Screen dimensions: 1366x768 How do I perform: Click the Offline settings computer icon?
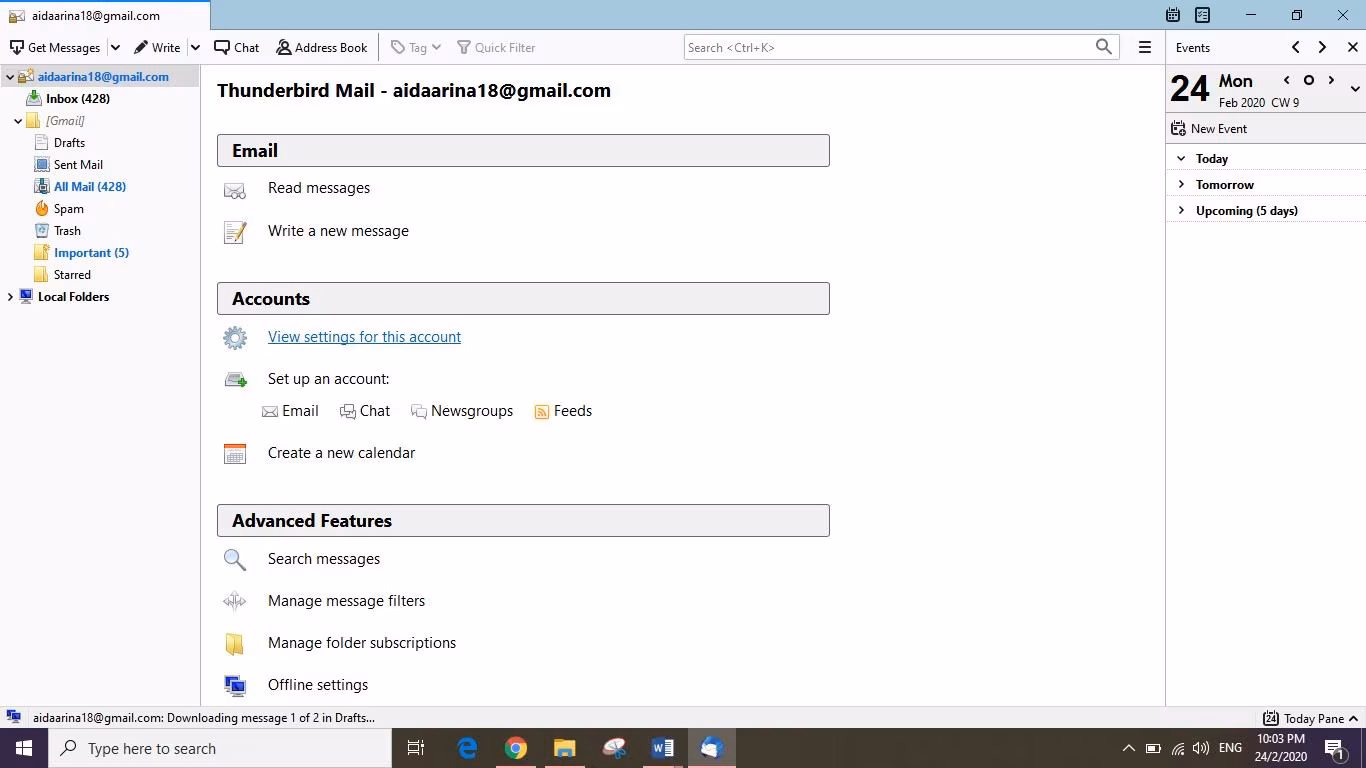(235, 686)
